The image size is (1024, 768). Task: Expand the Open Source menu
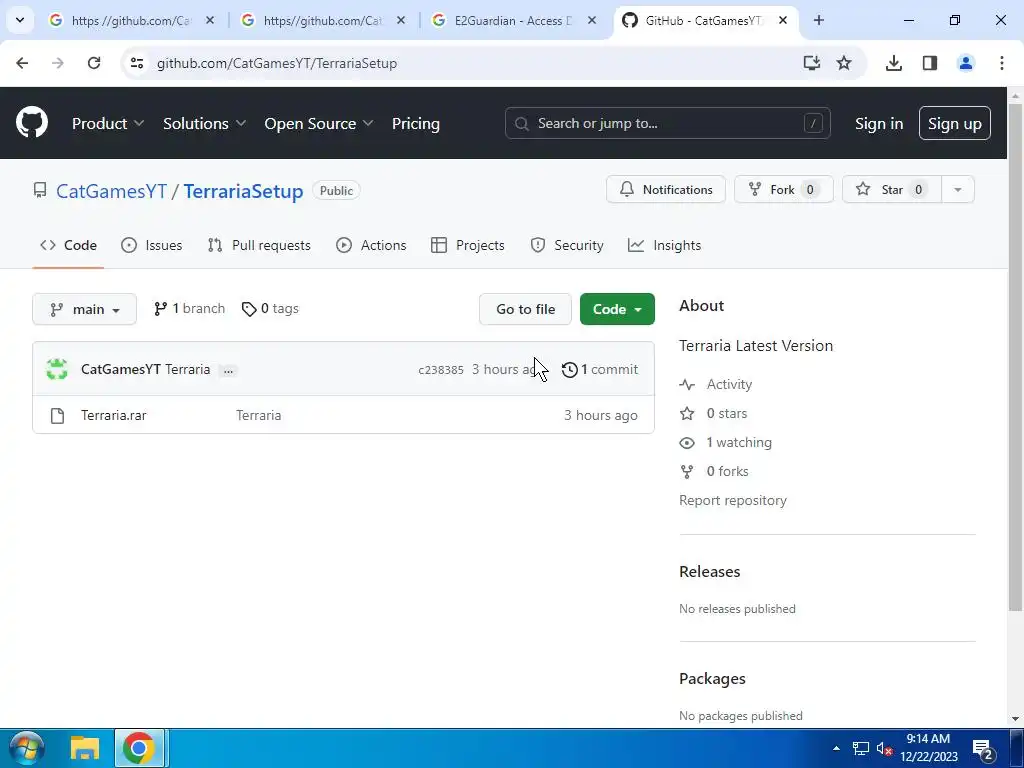click(x=319, y=123)
